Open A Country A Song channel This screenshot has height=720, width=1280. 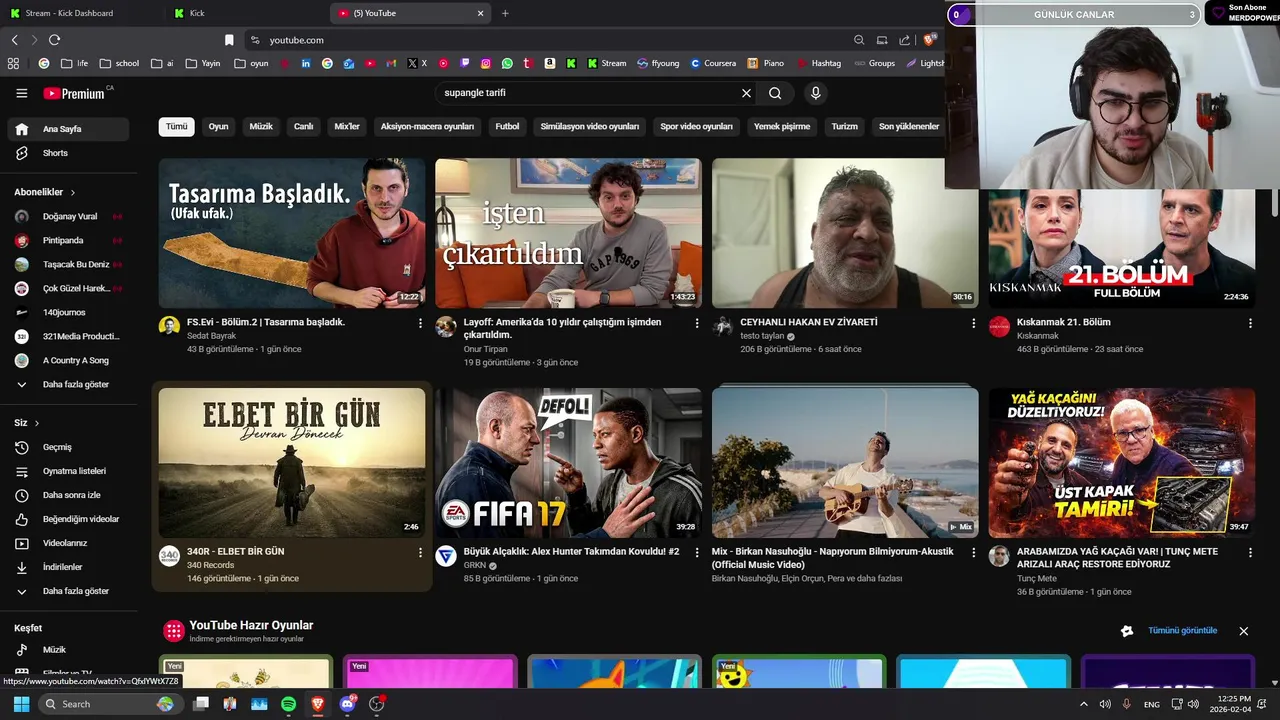[x=68, y=361]
